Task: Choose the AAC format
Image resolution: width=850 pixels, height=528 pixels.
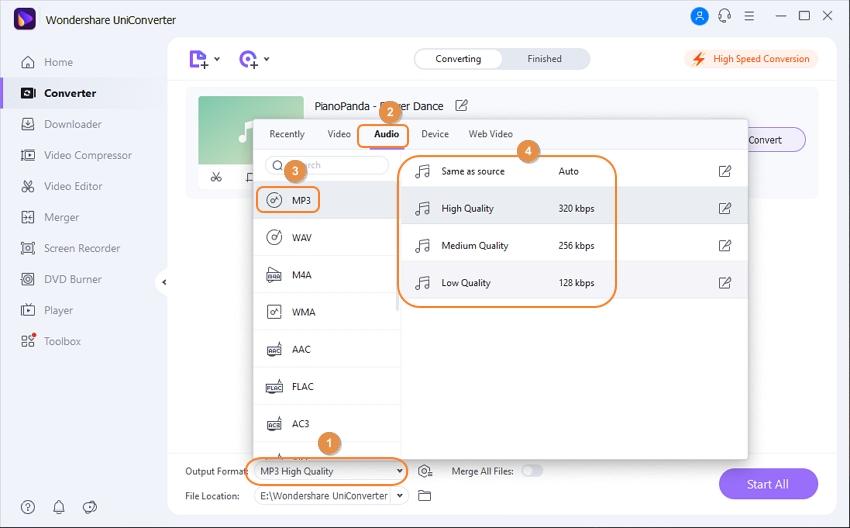Action: [327, 349]
